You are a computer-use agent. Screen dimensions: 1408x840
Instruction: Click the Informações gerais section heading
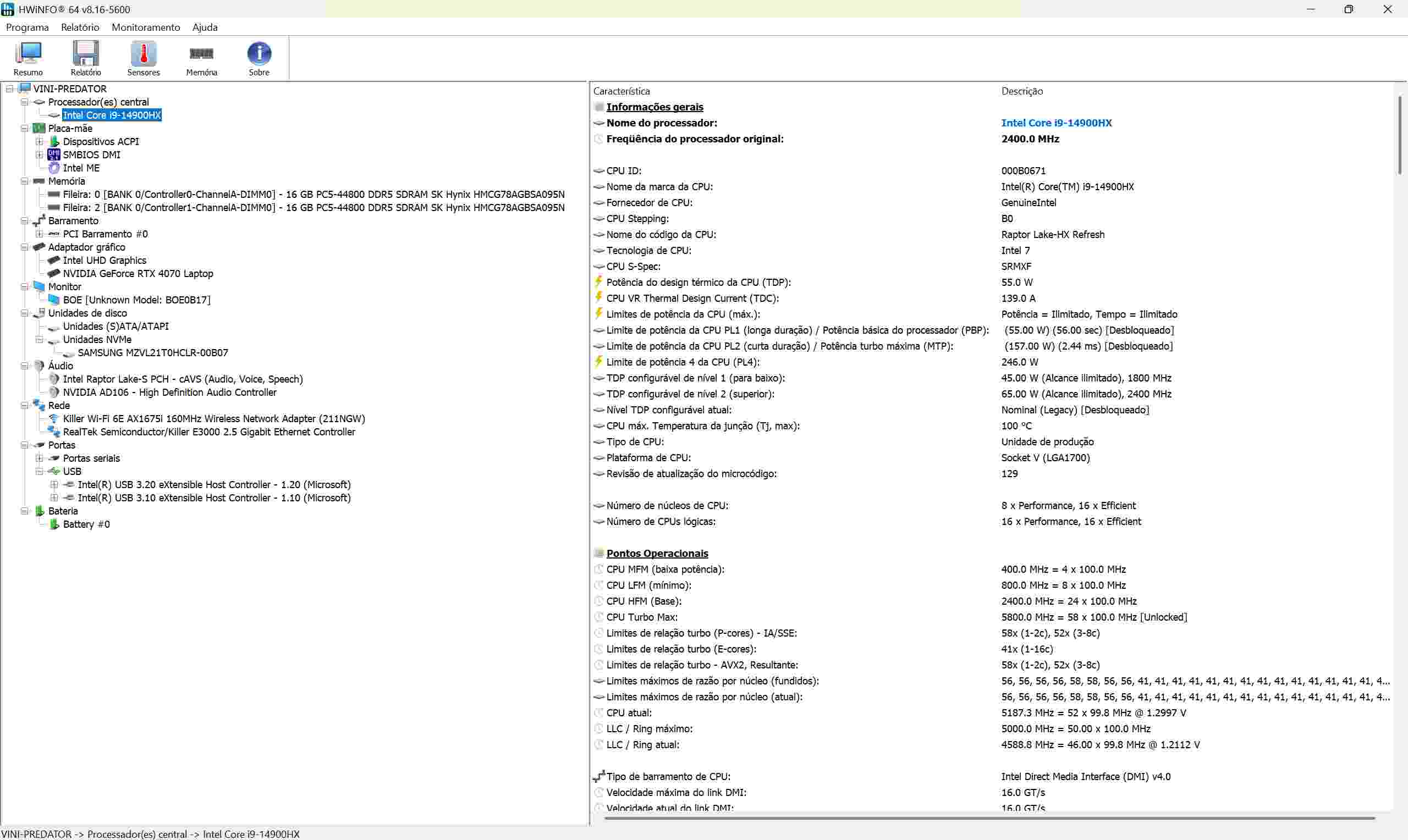click(x=654, y=107)
